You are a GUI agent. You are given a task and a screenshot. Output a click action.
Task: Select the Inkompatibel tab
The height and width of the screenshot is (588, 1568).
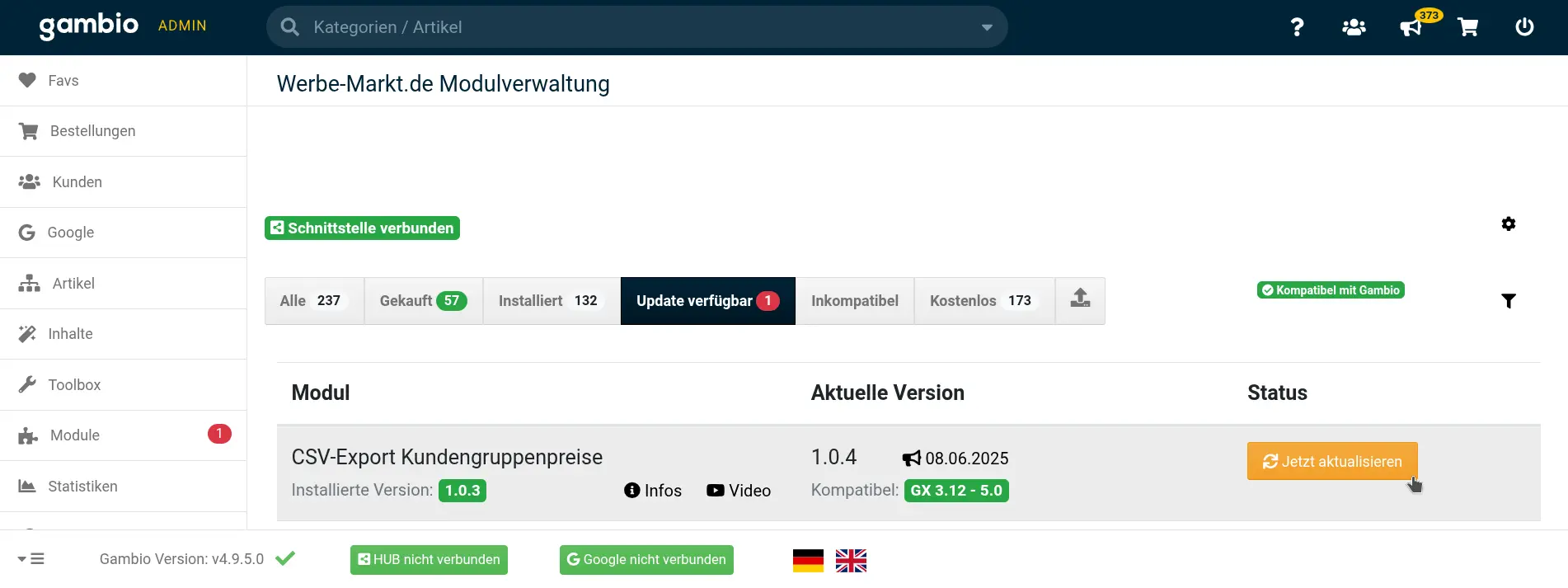click(x=855, y=301)
